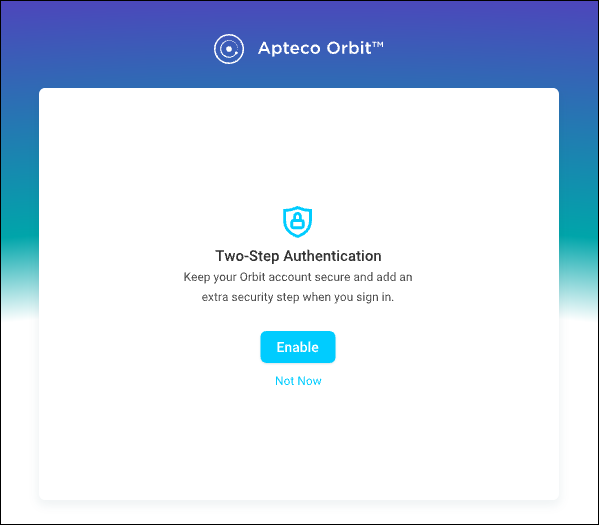Skip setup via the Not Now link

pos(298,381)
